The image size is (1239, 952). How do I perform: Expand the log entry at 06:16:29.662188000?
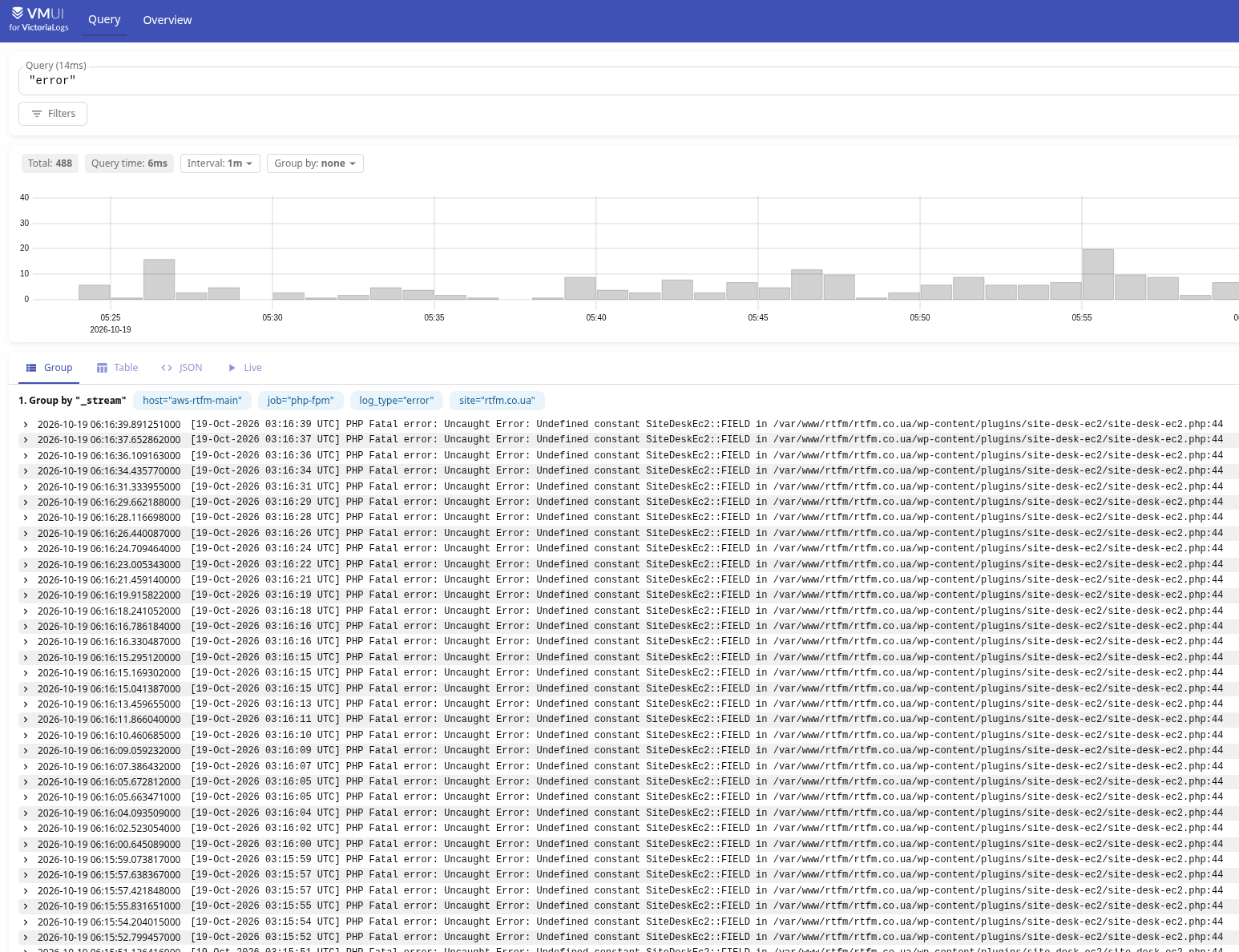pyautogui.click(x=26, y=502)
